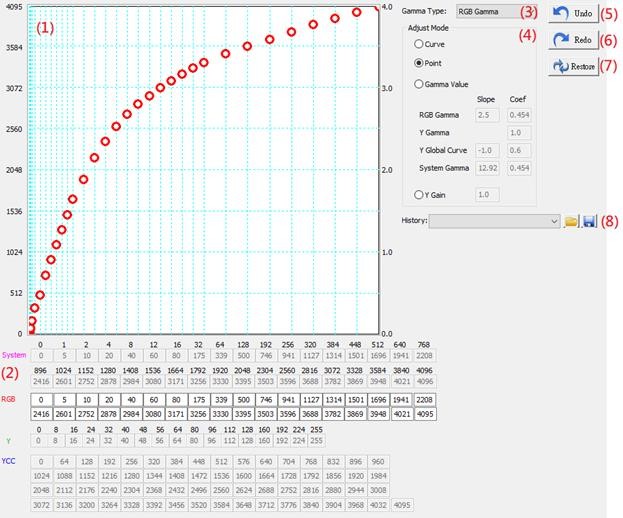Enable the Y Gain radio option

(419, 194)
